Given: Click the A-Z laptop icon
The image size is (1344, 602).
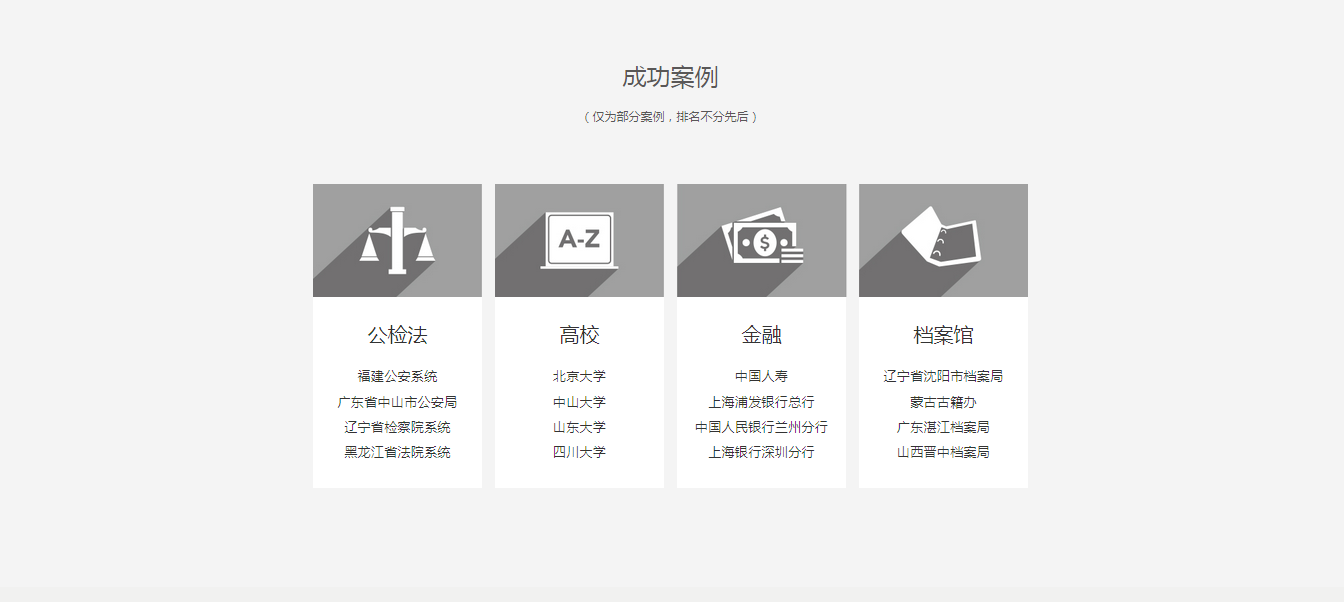Looking at the screenshot, I should tap(579, 241).
